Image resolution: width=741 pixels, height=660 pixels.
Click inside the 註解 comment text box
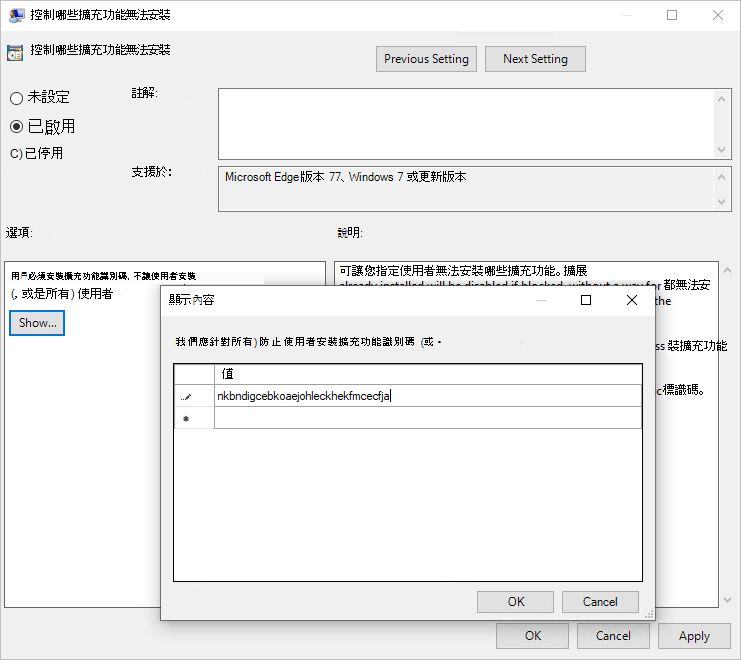pos(467,124)
